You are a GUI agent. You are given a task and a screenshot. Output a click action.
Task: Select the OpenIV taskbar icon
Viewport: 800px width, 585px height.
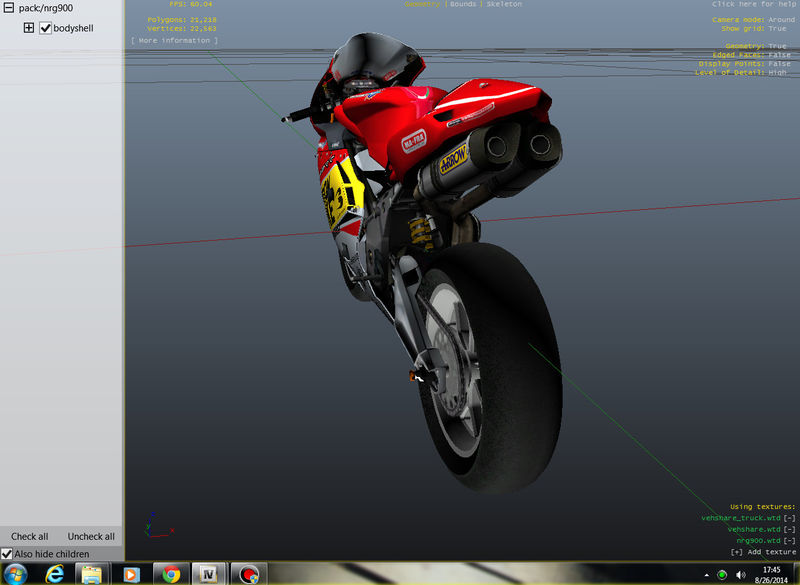point(208,575)
